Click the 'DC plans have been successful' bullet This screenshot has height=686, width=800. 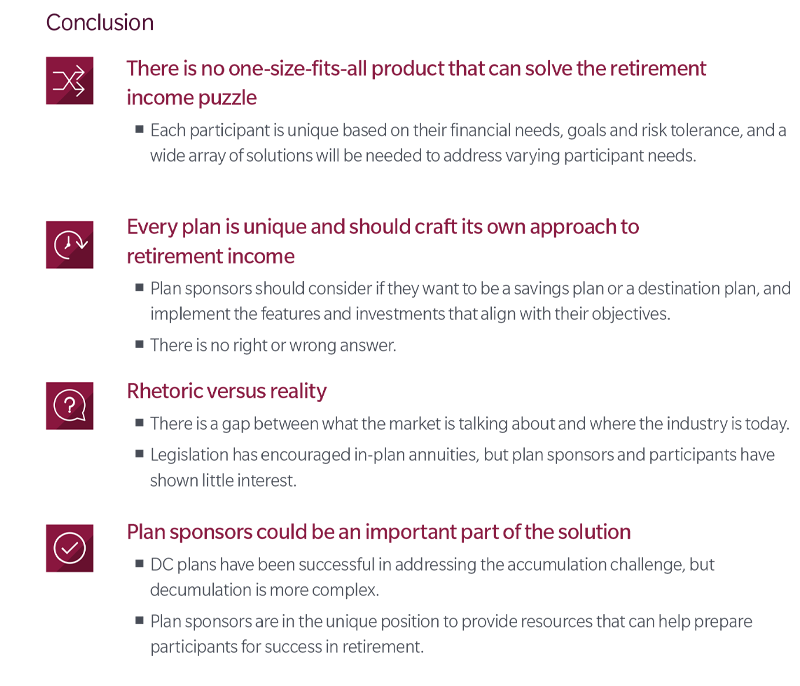click(x=432, y=577)
